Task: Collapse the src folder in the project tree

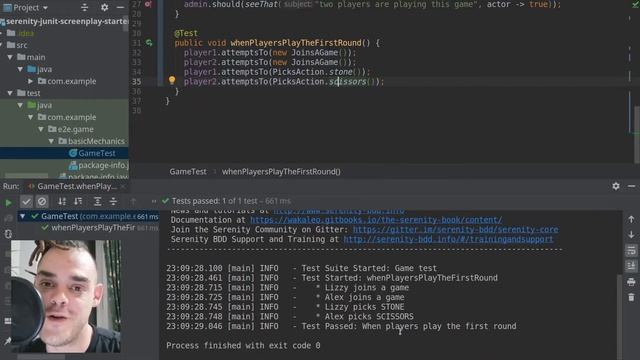Action: click(x=2, y=45)
